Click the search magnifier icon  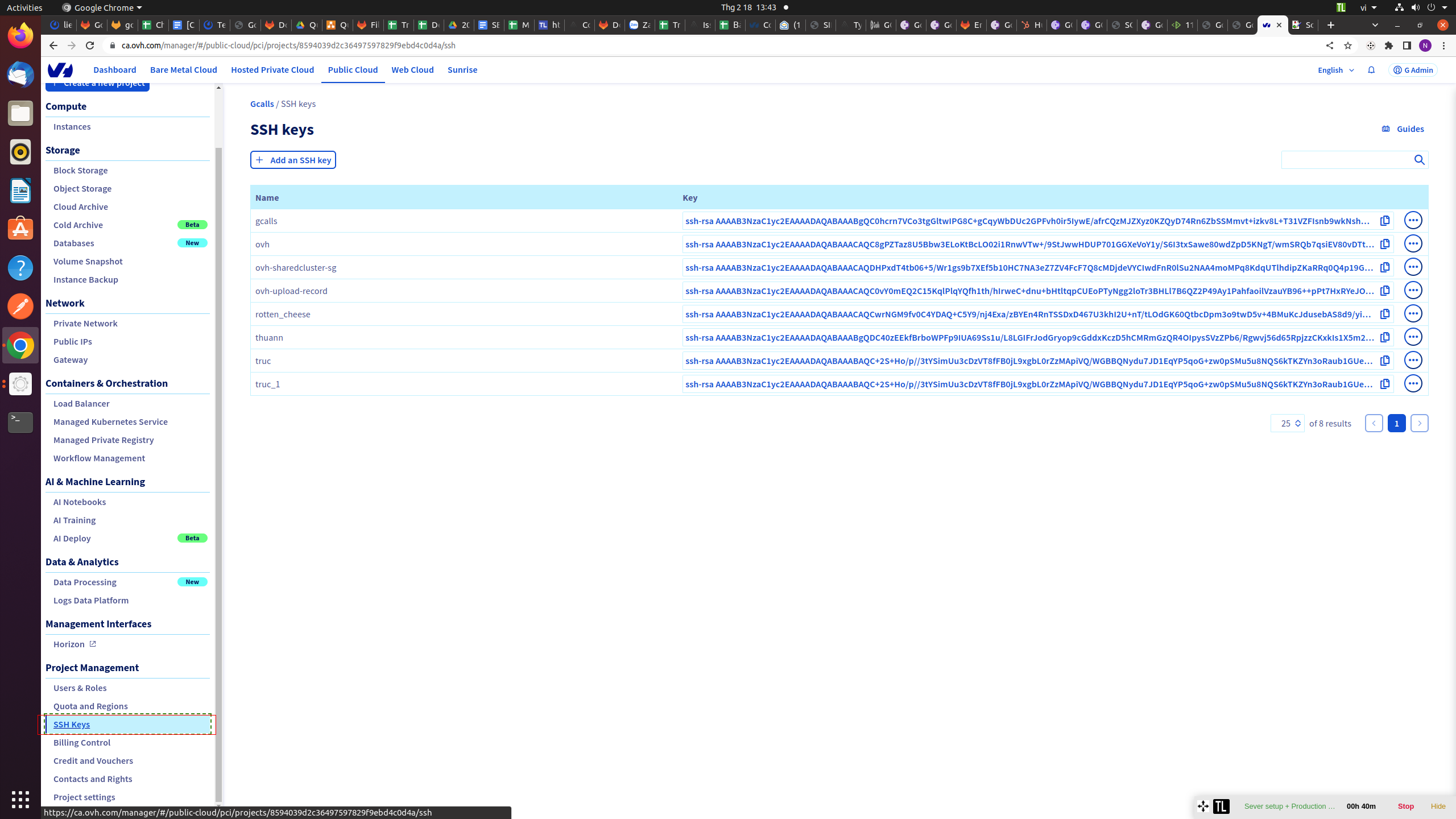point(1420,160)
